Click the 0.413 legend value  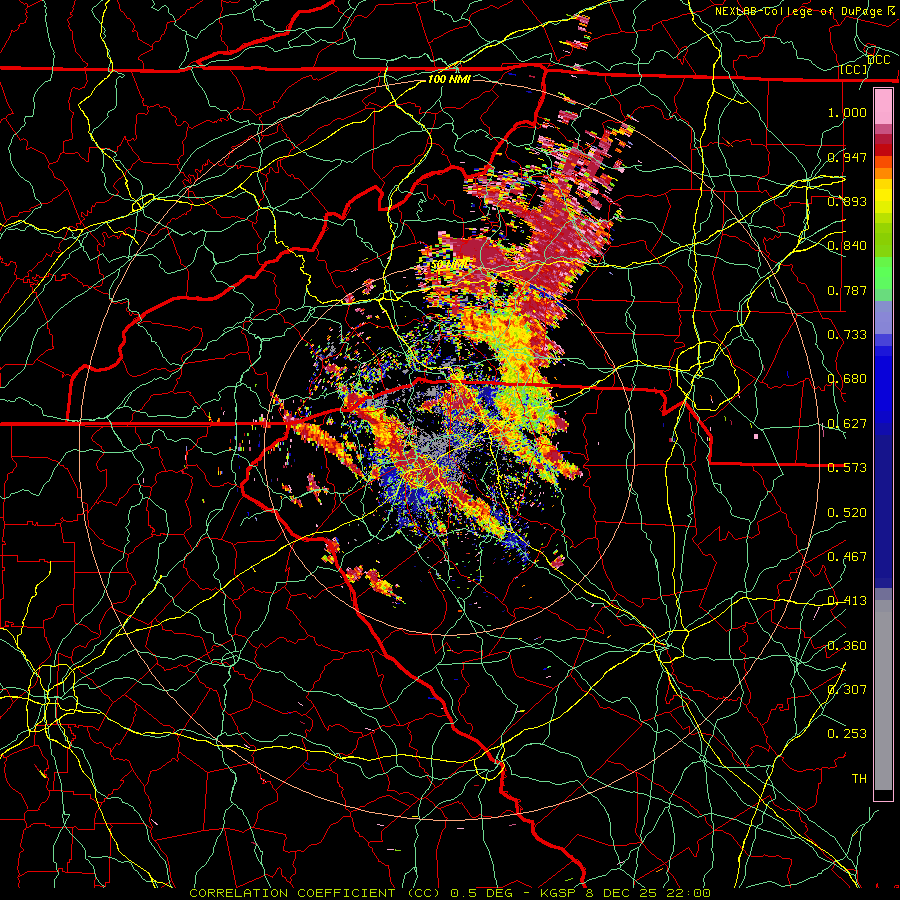[x=847, y=600]
